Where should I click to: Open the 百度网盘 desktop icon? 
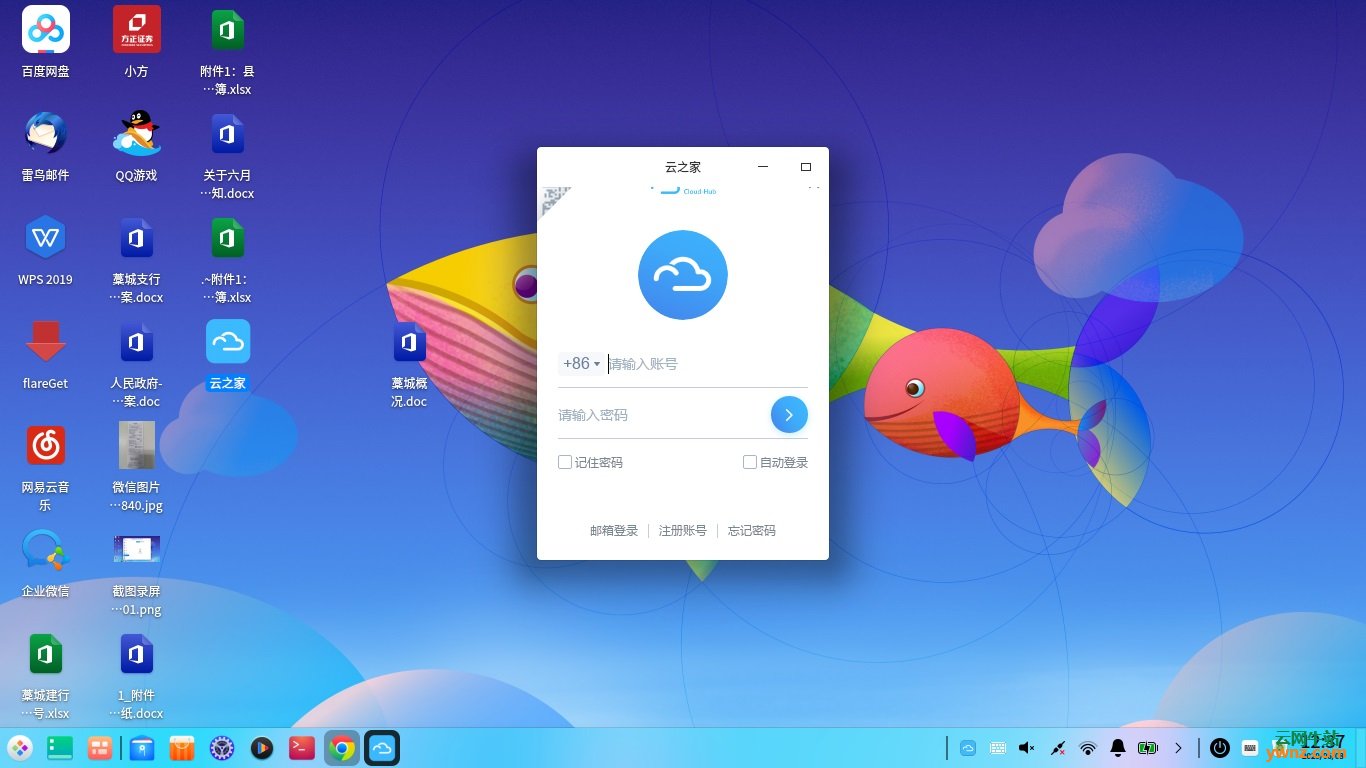[x=46, y=42]
